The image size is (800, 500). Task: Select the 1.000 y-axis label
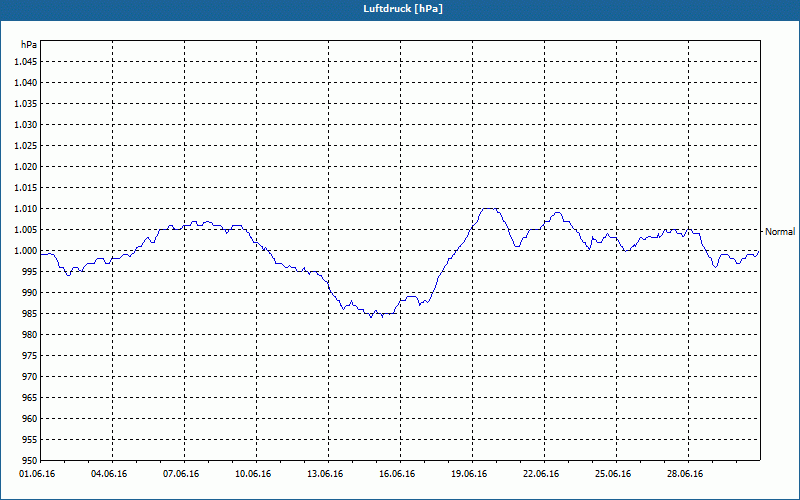(26, 251)
